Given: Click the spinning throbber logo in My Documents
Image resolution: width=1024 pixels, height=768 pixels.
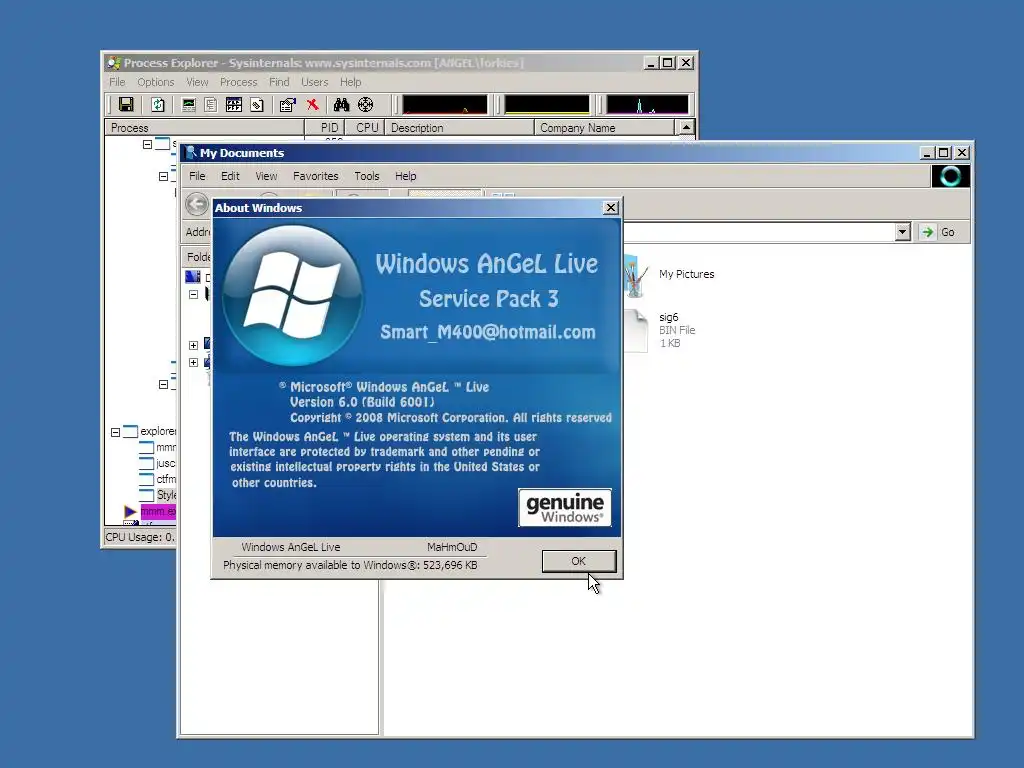Looking at the screenshot, I should [x=950, y=176].
